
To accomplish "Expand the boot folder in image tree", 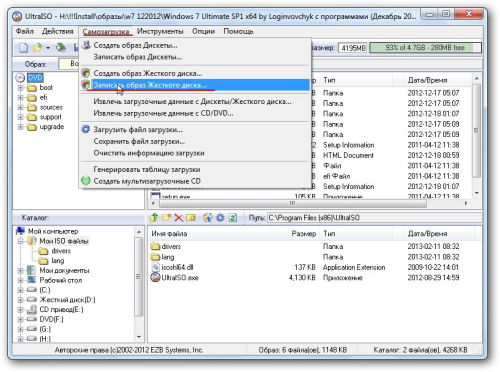I will pyautogui.click(x=20, y=88).
